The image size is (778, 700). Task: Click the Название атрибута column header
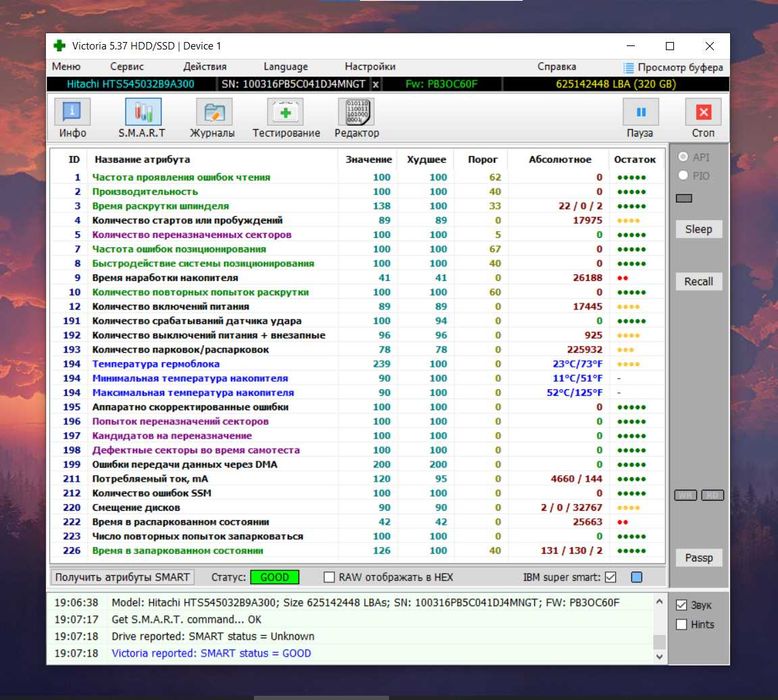(x=142, y=159)
